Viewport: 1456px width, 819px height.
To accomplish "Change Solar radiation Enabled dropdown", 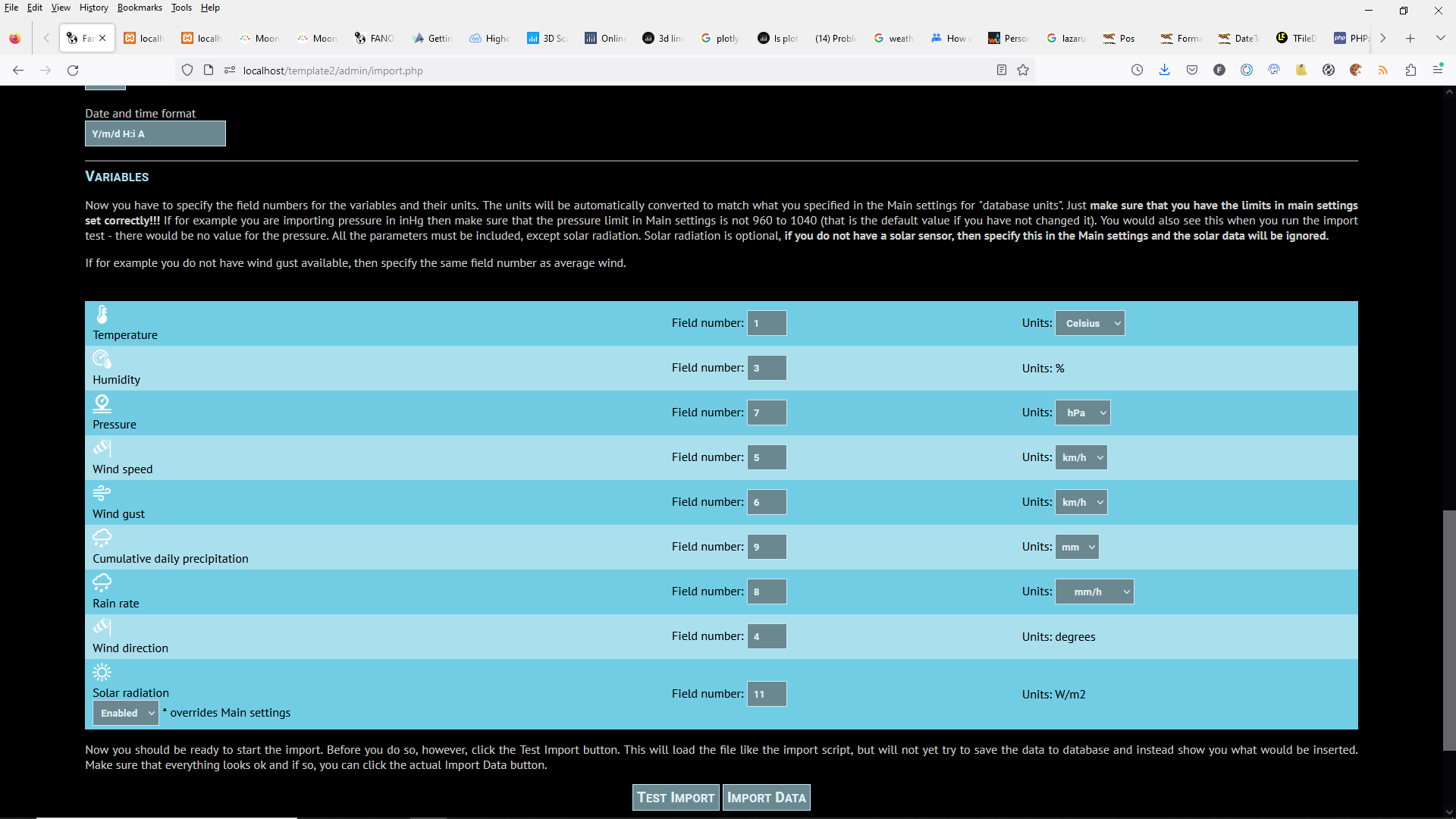I will (126, 714).
